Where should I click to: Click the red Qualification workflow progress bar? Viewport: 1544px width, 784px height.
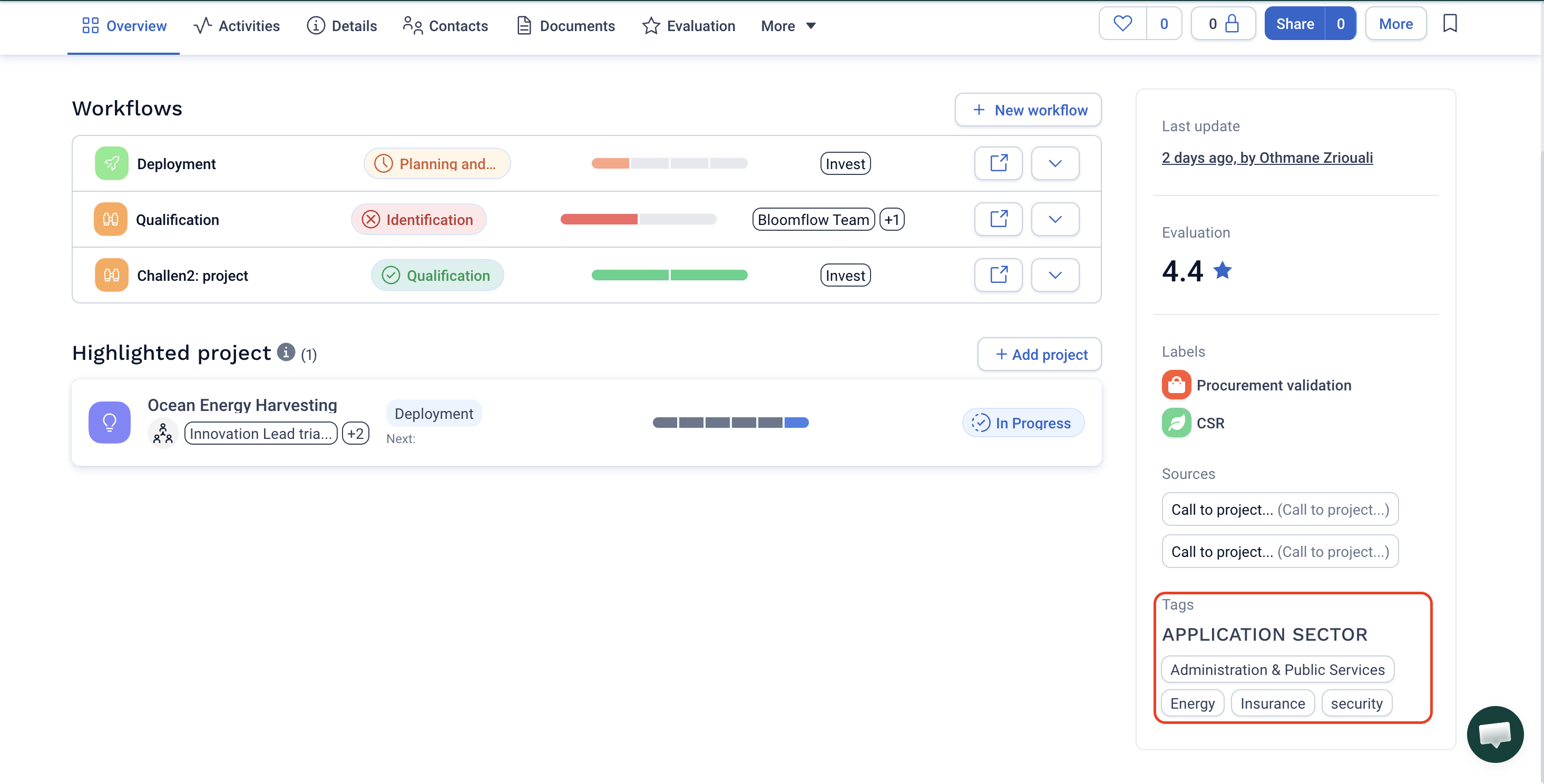638,219
